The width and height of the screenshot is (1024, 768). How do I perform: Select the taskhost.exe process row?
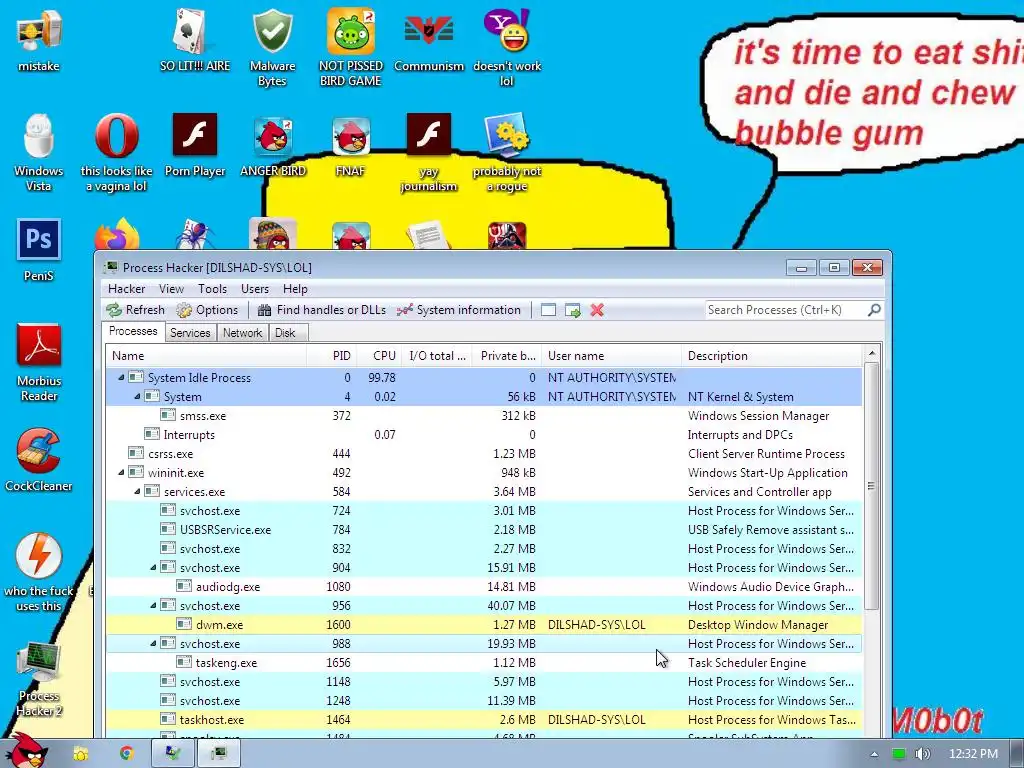click(x=484, y=720)
